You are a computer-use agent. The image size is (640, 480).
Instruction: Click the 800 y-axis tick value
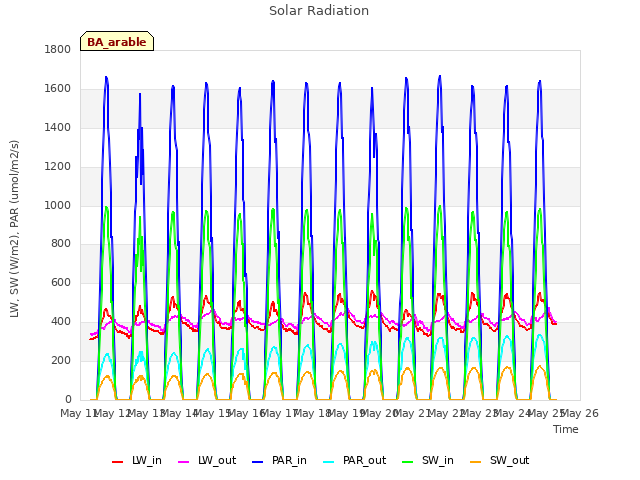[61, 244]
